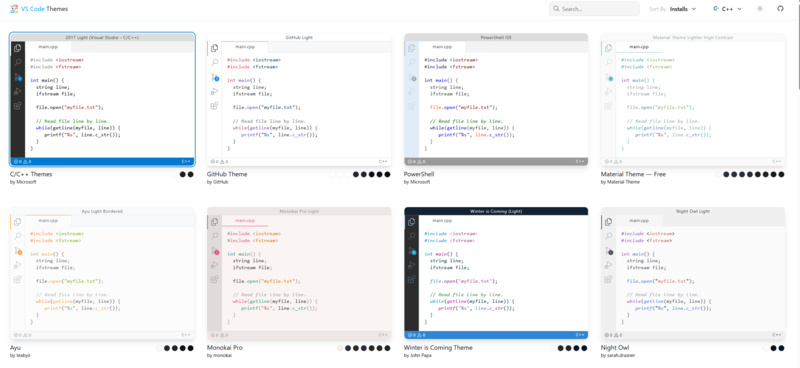Viewport: 800px width, 368px height.
Task: Click Explorer icon in Night Owl Light preview
Action: tap(609, 222)
